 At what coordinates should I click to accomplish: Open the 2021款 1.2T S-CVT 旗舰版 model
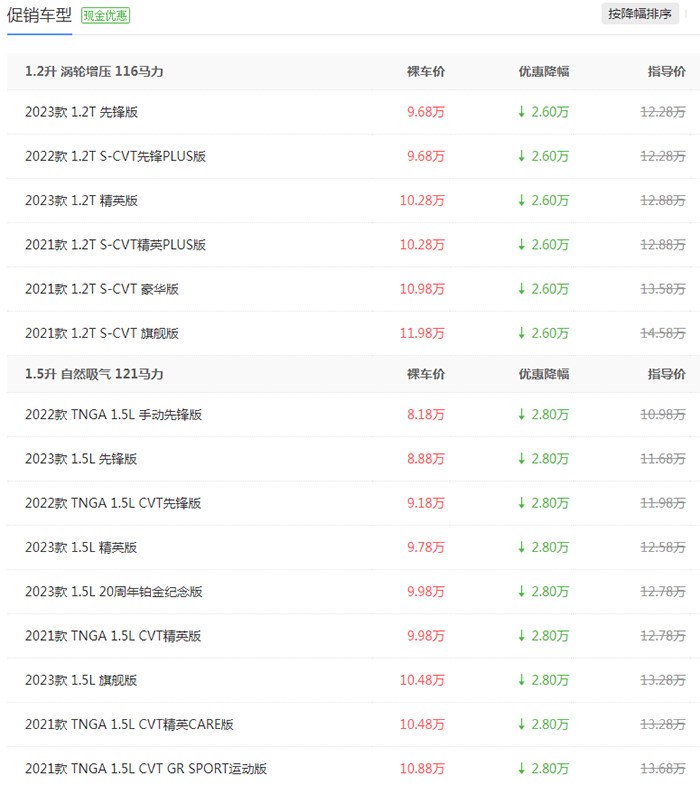[102, 333]
